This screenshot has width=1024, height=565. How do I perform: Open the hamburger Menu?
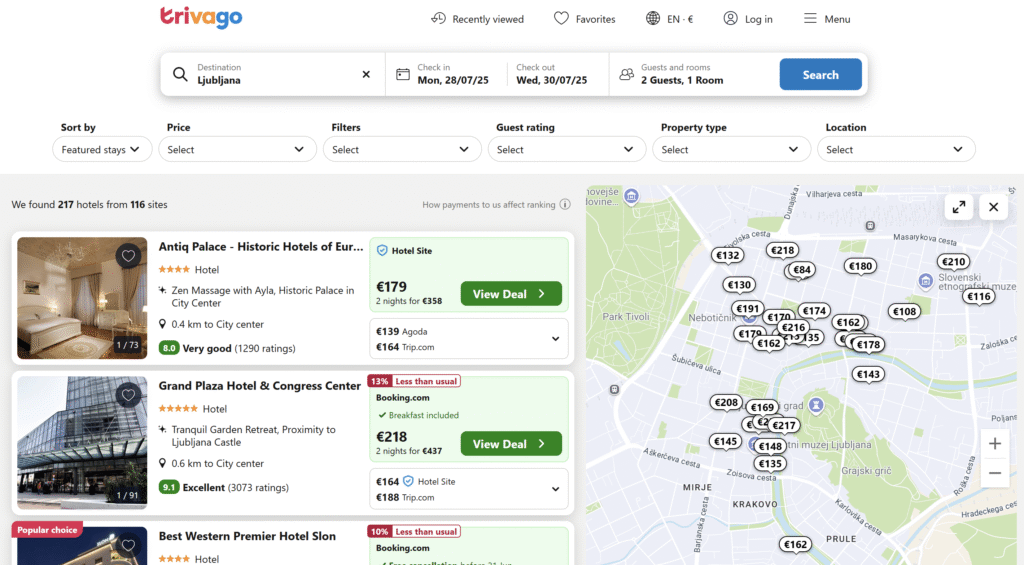click(x=827, y=19)
